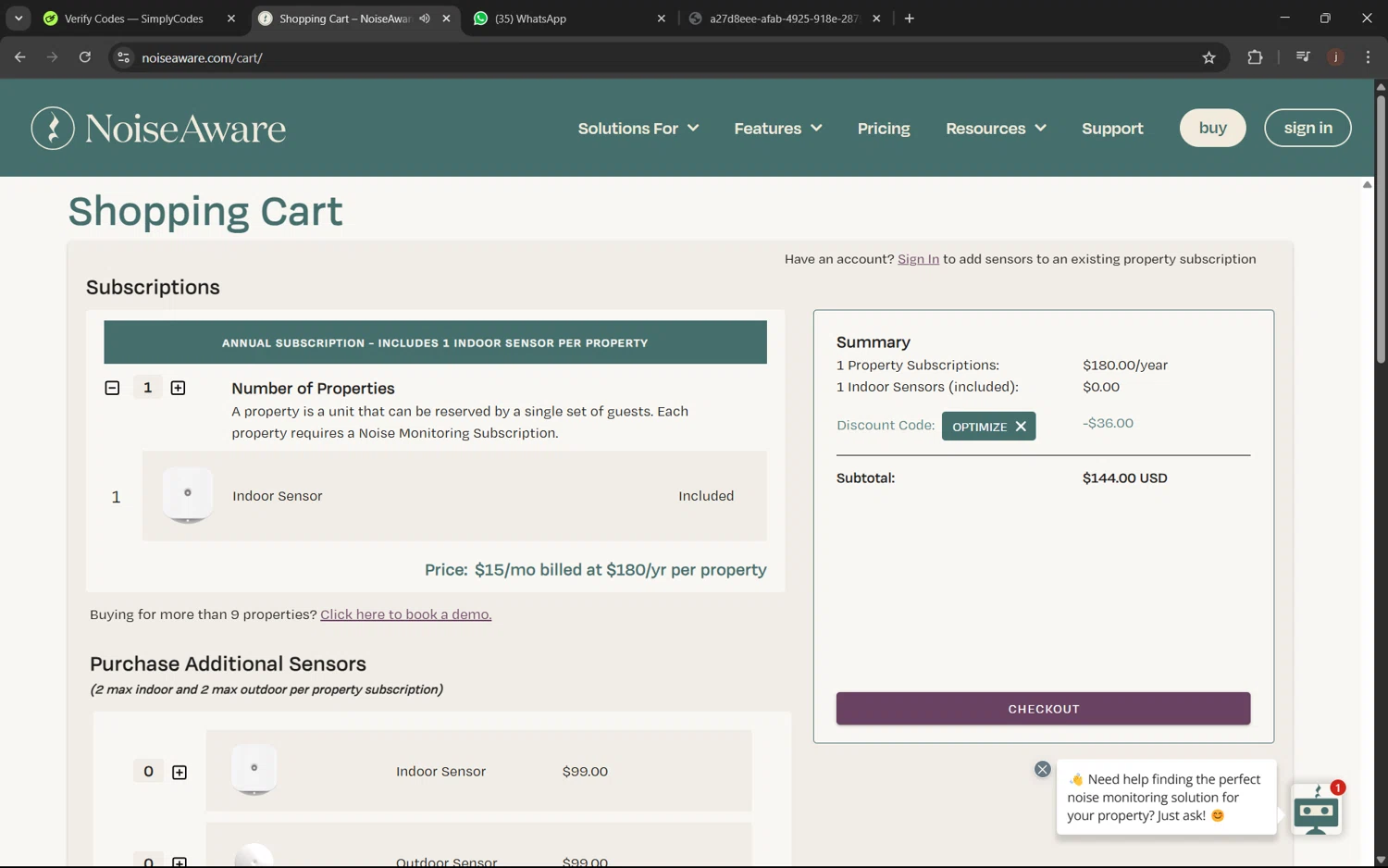Viewport: 1388px width, 868px height.
Task: Switch to the a27d8eee tab
Action: tap(784, 19)
